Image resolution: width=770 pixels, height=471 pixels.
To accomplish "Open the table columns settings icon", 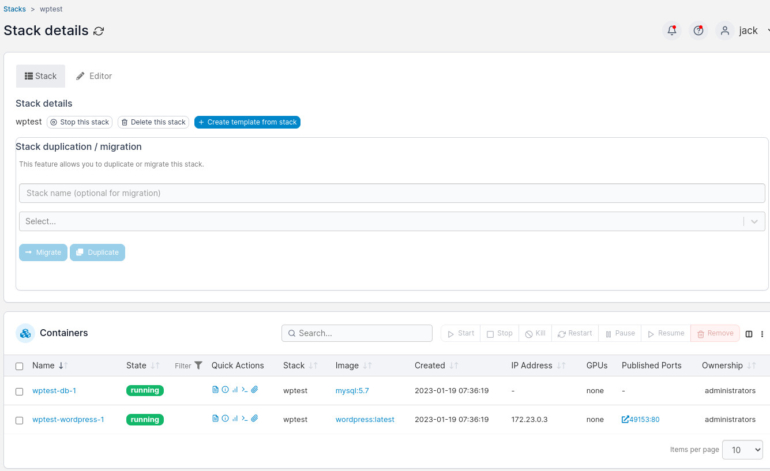I will click(x=749, y=333).
